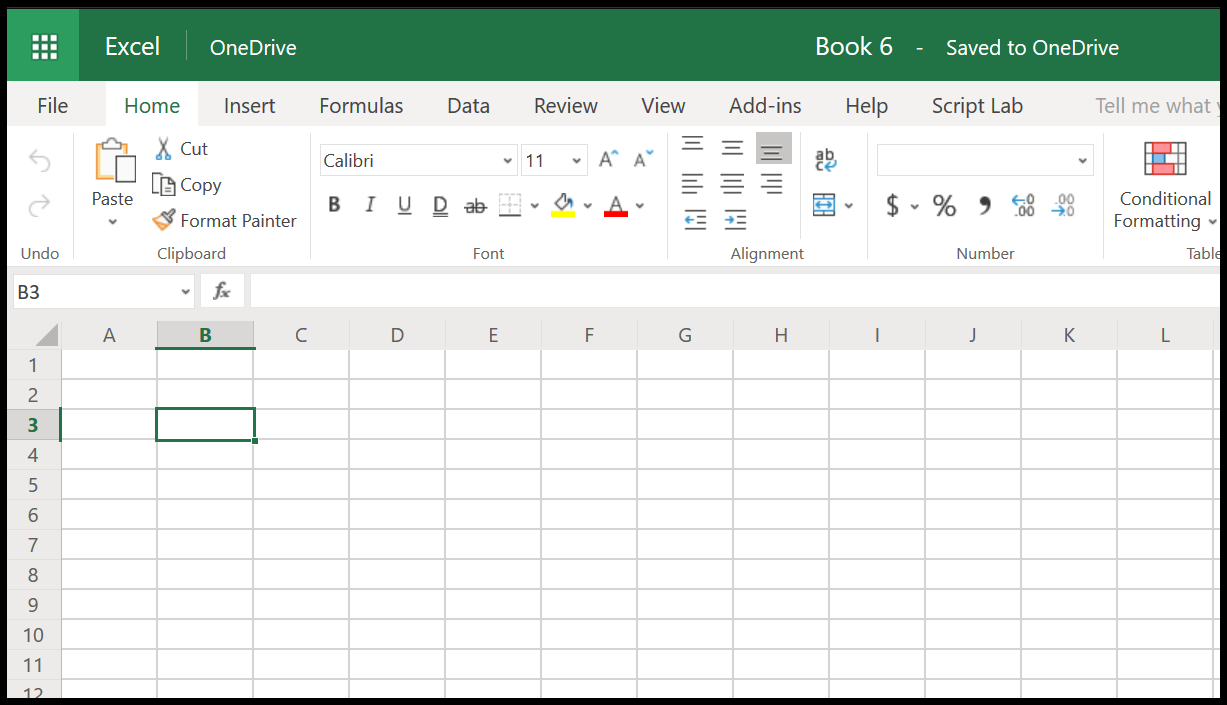
Task: Click the Increase Decimal icon
Action: click(1022, 205)
